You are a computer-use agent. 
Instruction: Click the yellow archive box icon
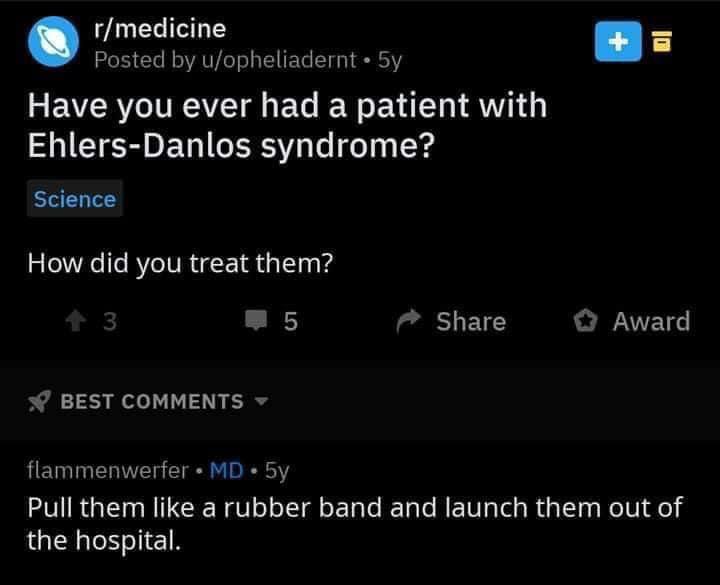tap(662, 41)
